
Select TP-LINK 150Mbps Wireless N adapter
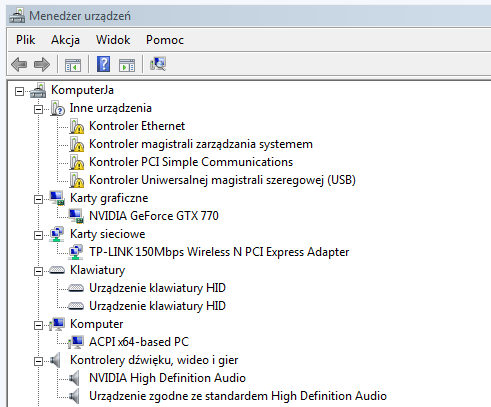(x=219, y=252)
